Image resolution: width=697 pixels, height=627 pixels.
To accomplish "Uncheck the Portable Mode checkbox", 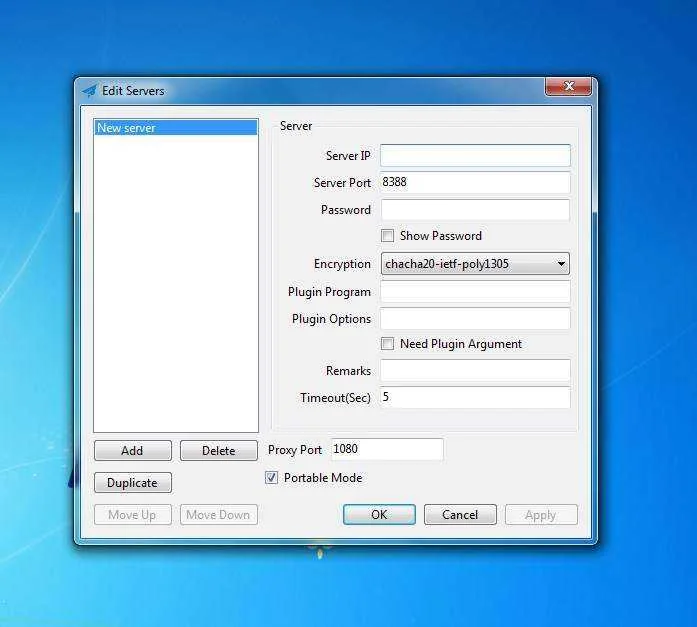I will [271, 478].
